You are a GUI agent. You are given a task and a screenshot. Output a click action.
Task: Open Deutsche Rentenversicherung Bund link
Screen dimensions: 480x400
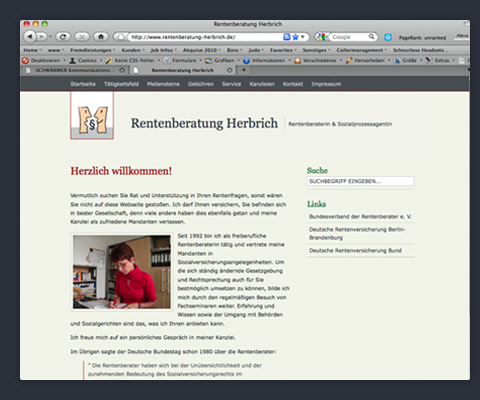pos(355,251)
